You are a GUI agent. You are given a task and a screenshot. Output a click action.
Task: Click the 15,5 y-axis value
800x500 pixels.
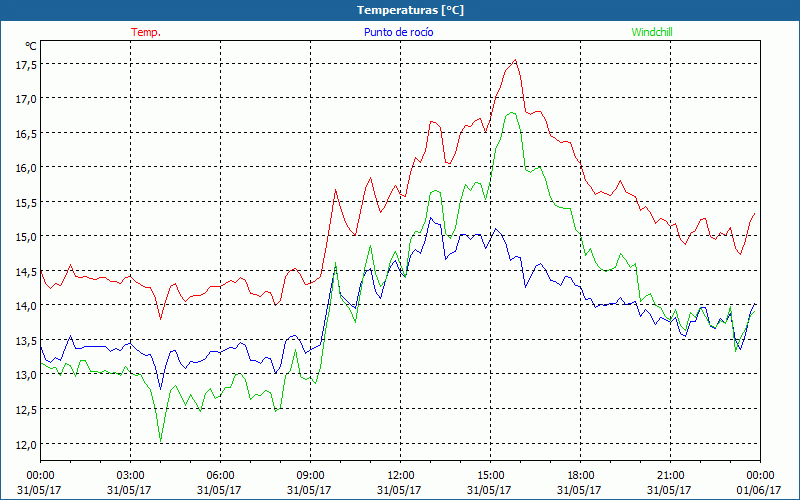27,203
